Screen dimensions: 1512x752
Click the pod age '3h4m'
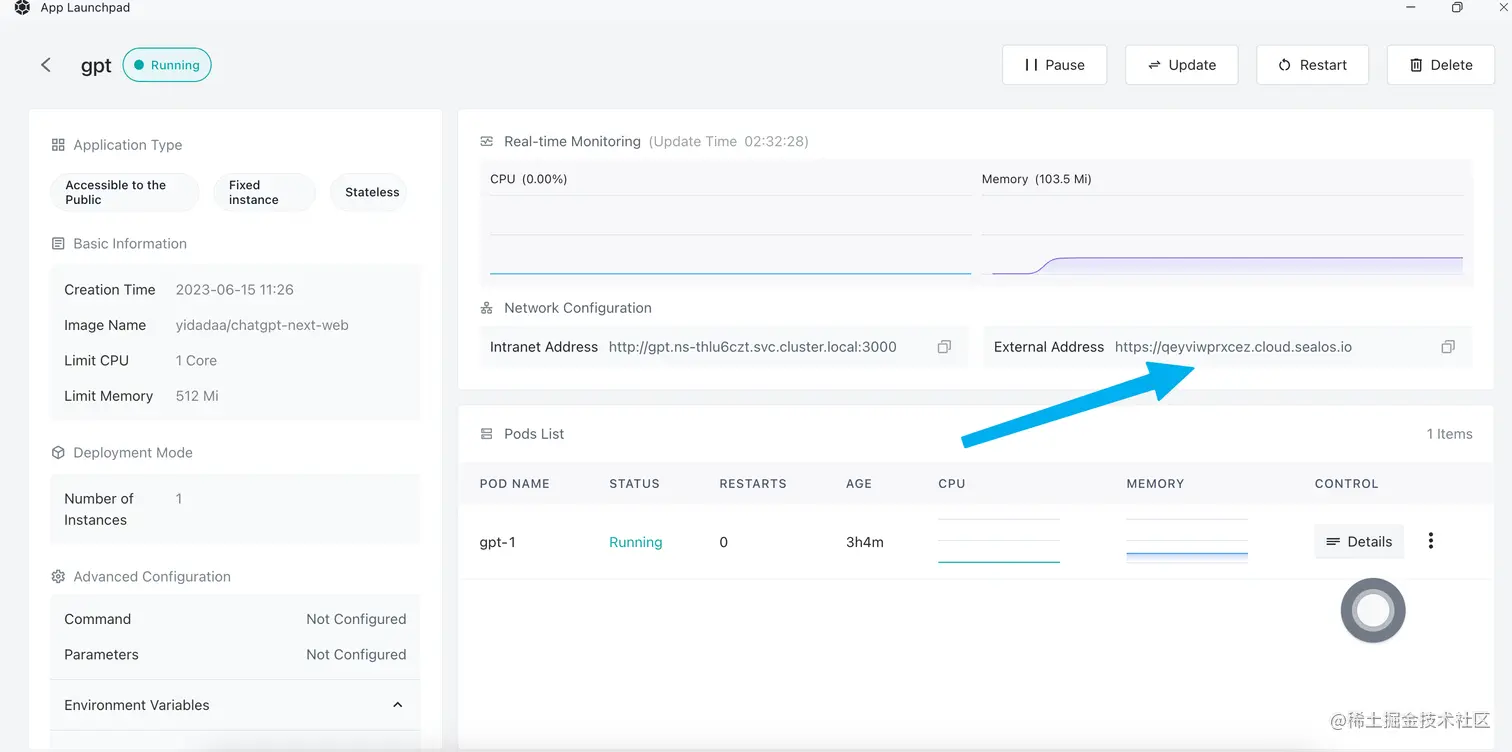(x=865, y=542)
